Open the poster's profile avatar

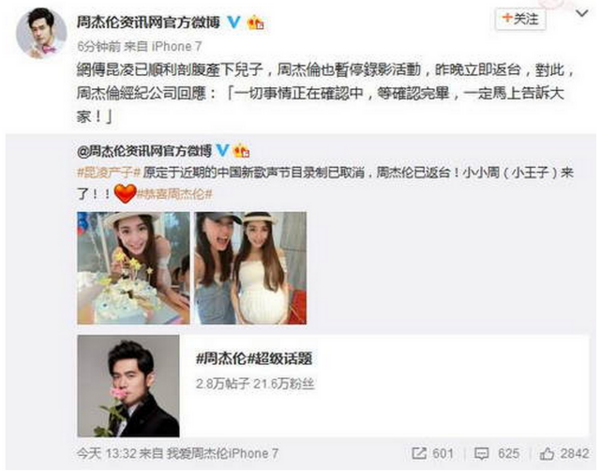pos(41,33)
